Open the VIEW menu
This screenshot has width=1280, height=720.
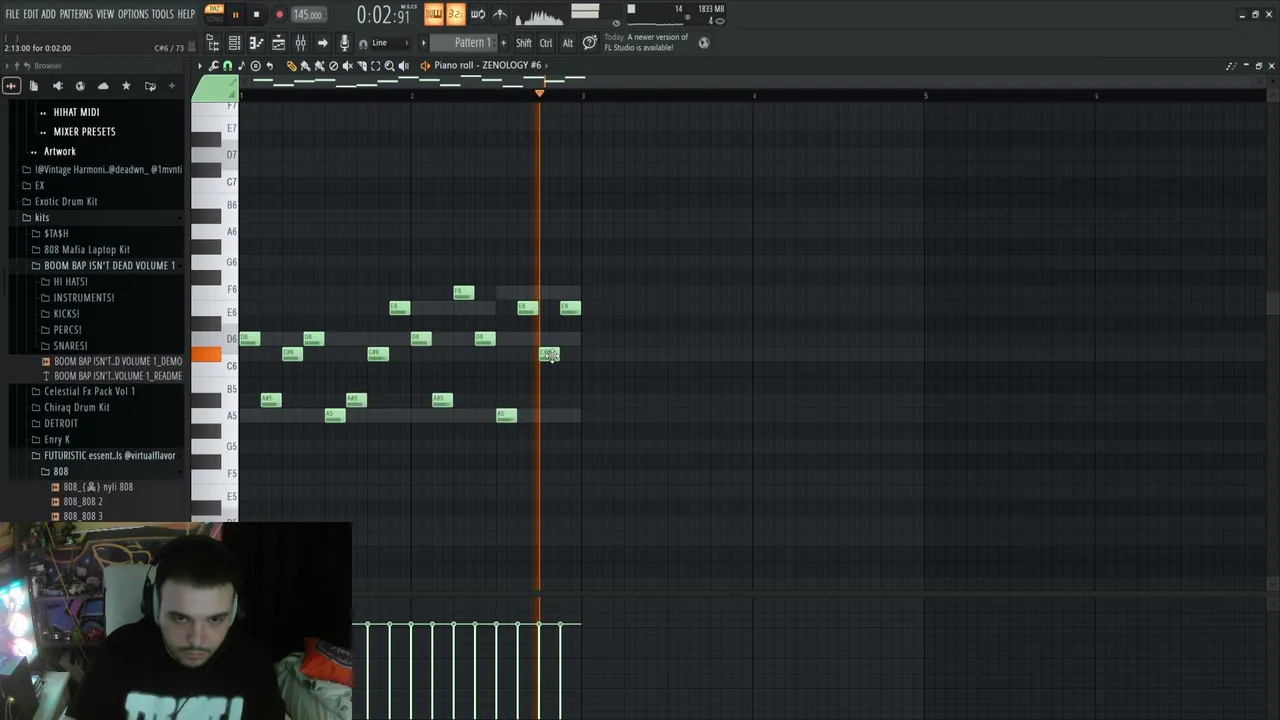pos(105,14)
